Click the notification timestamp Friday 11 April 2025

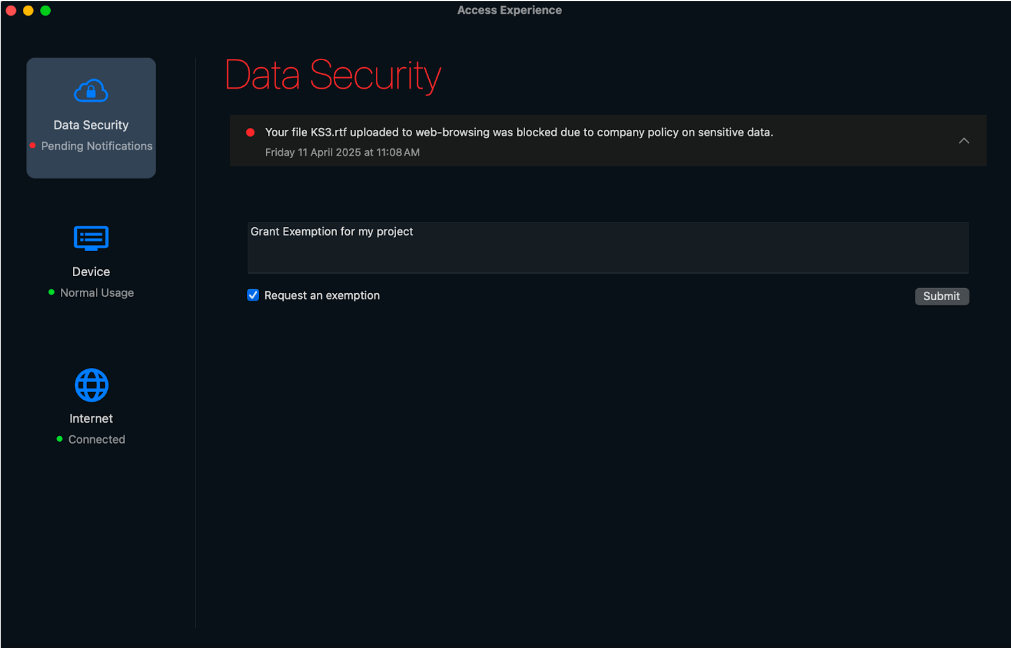pyautogui.click(x=342, y=153)
